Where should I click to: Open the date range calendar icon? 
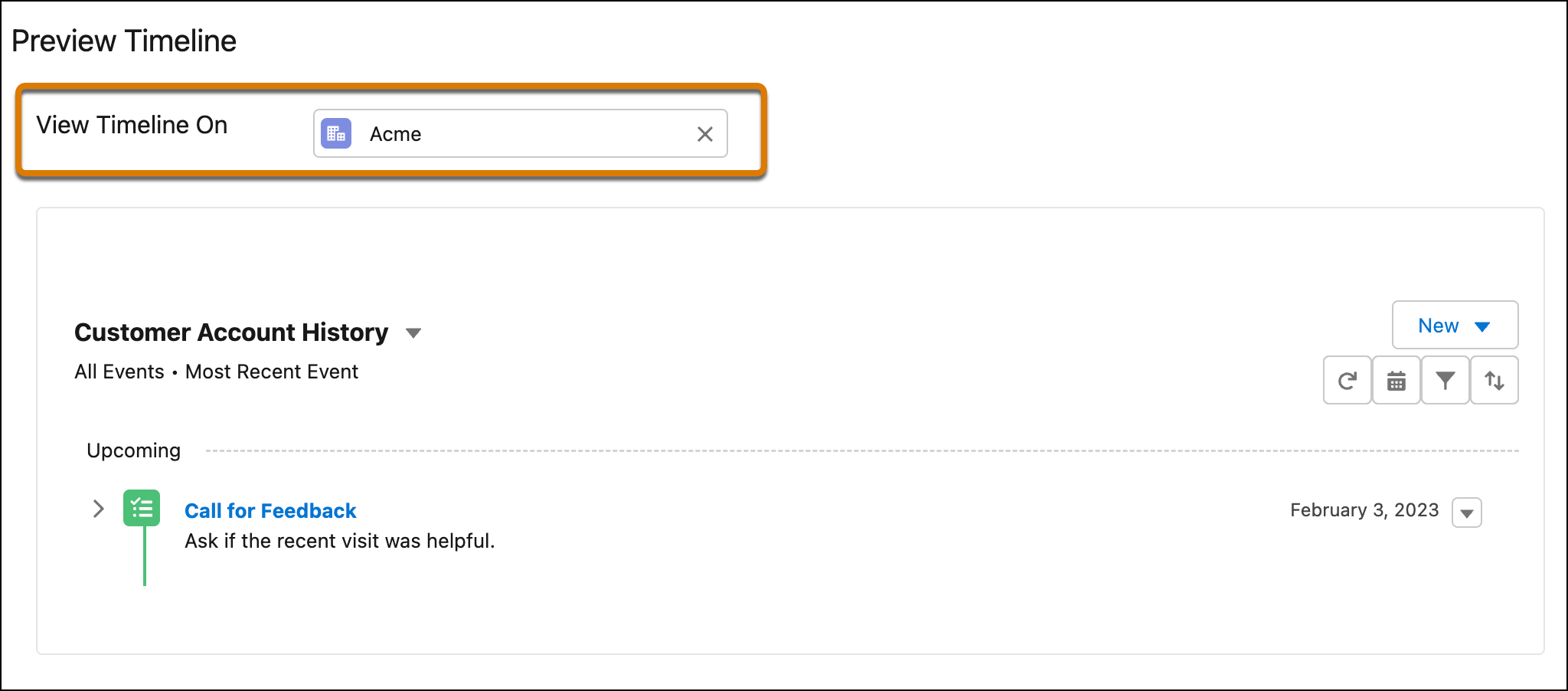coord(1396,380)
